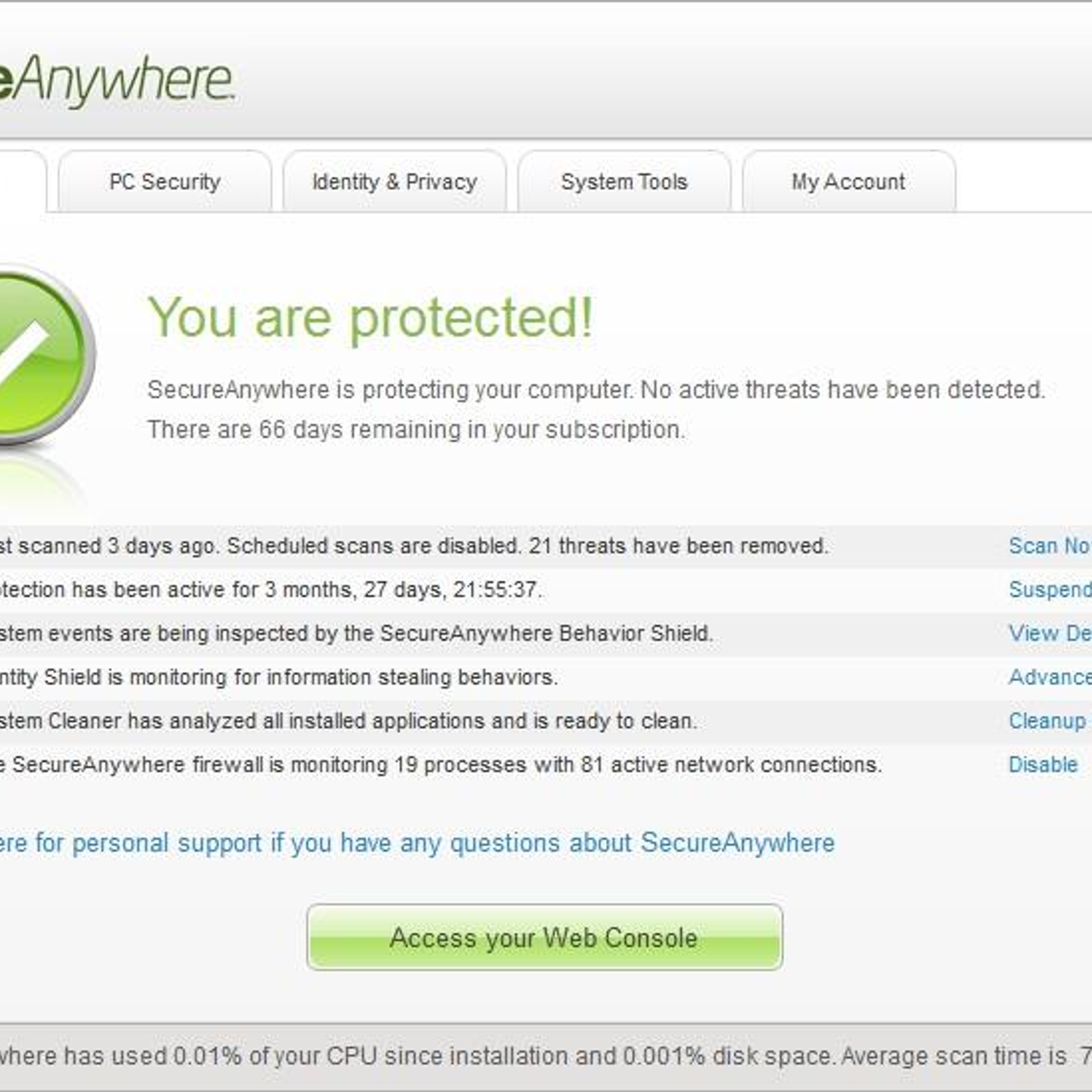The width and height of the screenshot is (1092, 1092).
Task: Click the System Cleaner status text
Action: tap(349, 721)
